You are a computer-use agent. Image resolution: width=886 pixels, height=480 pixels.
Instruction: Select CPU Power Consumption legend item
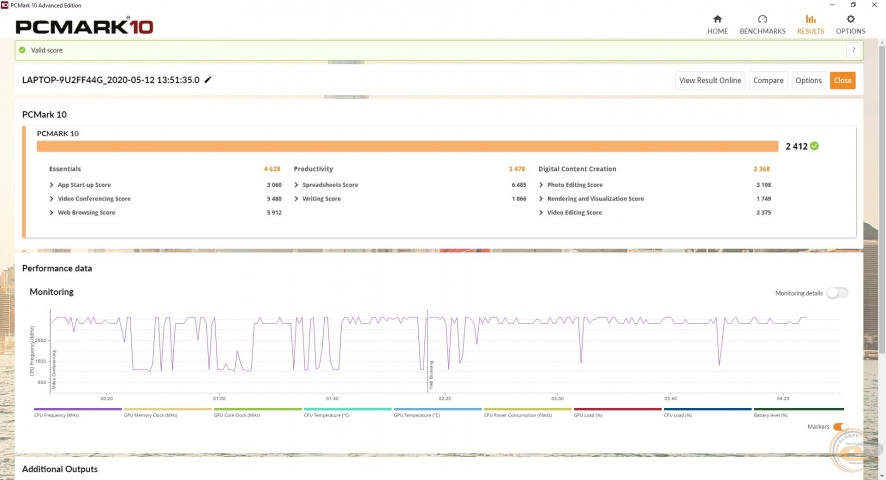pos(528,412)
